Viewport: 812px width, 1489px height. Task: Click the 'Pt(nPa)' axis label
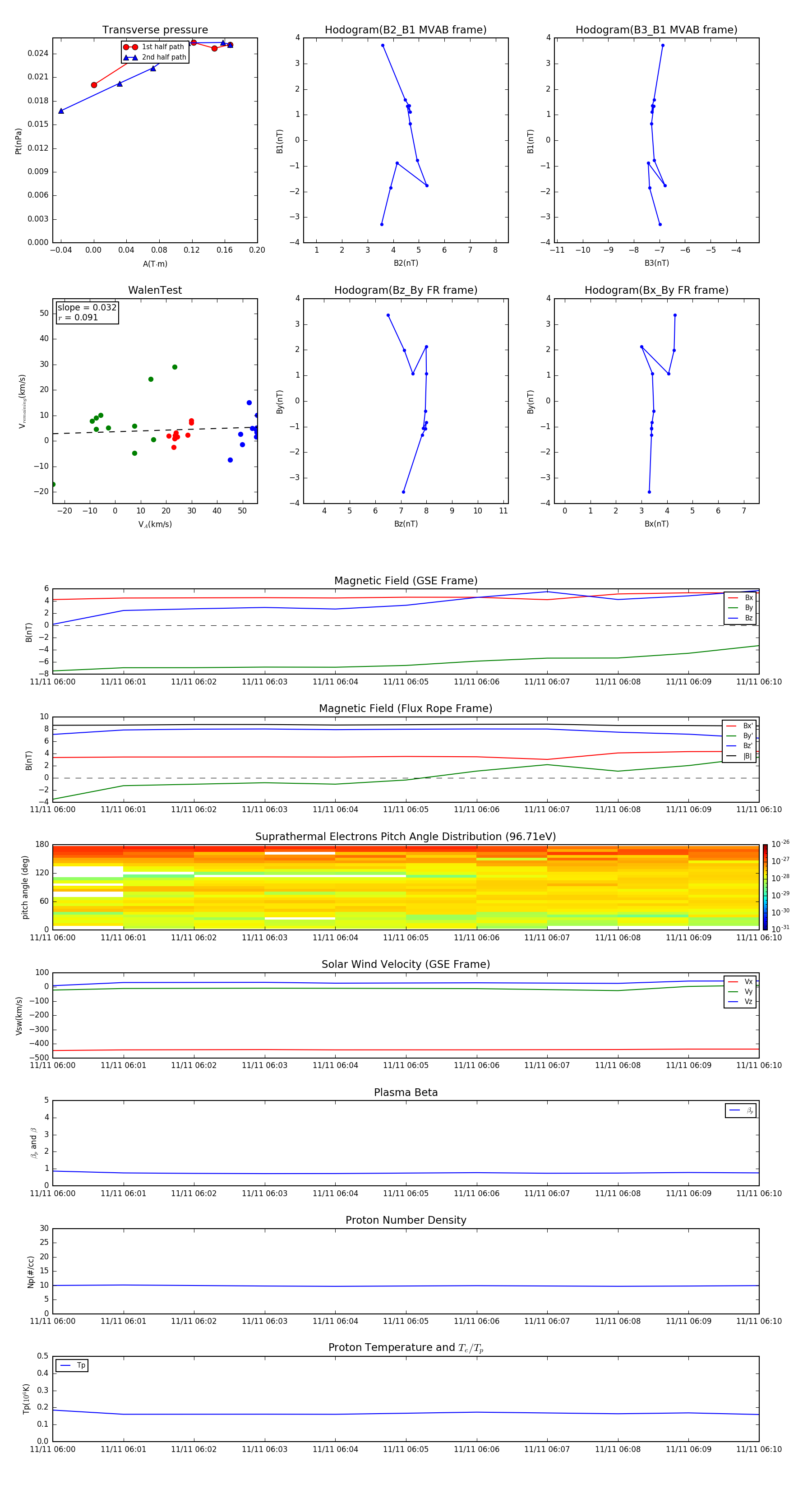tap(18, 140)
